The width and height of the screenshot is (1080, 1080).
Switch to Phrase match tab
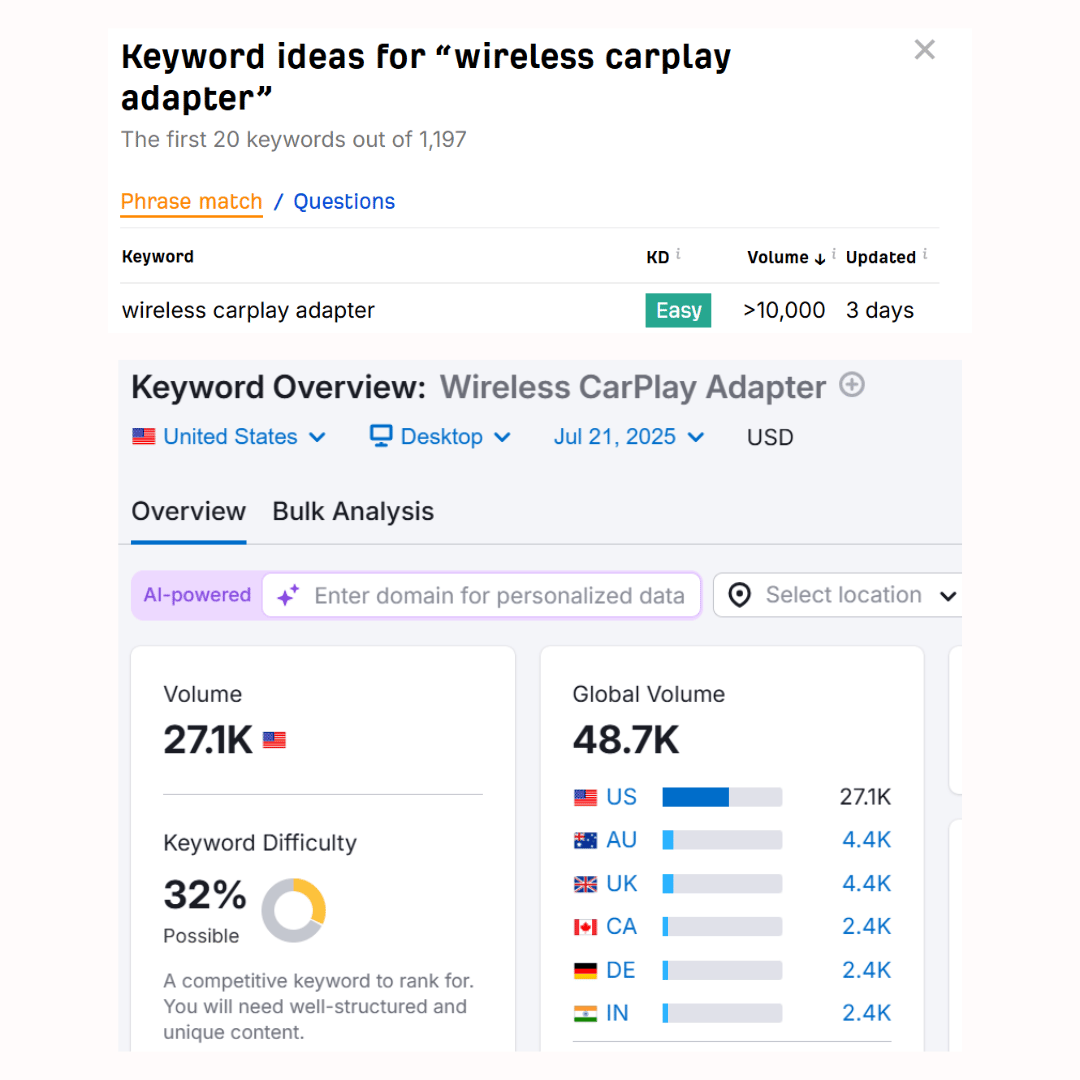(x=191, y=202)
